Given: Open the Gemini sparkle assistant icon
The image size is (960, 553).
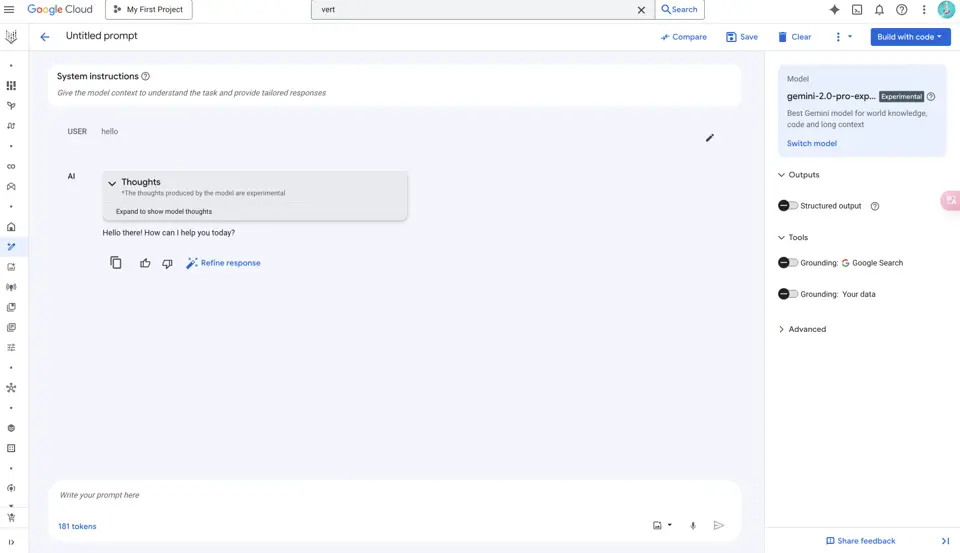Looking at the screenshot, I should click(x=834, y=10).
